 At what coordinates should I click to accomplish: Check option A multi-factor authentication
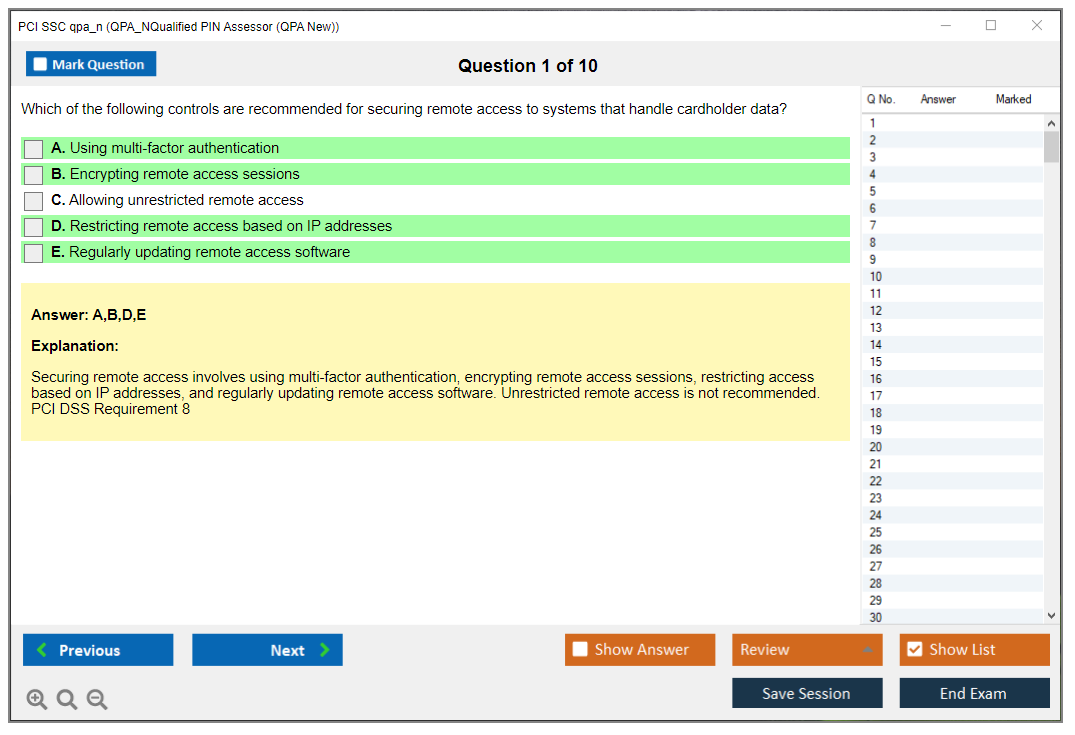pos(34,149)
